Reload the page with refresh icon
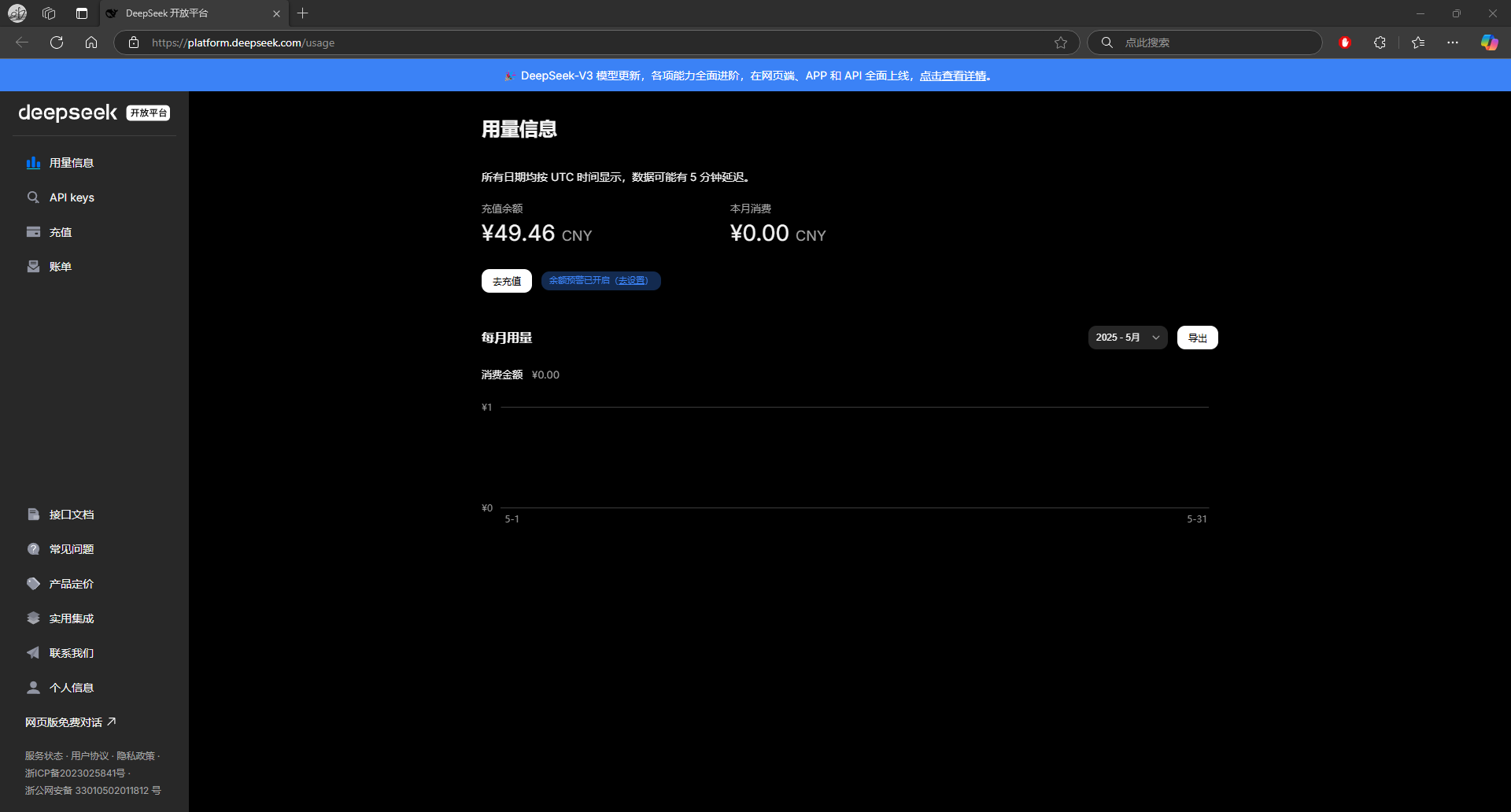 pos(57,42)
